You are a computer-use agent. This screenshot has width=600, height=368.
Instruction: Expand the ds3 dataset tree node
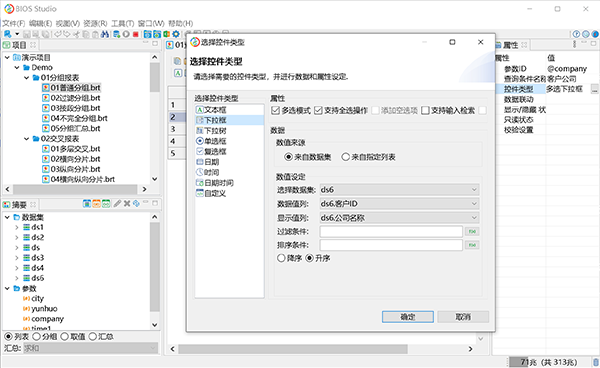coord(16,258)
